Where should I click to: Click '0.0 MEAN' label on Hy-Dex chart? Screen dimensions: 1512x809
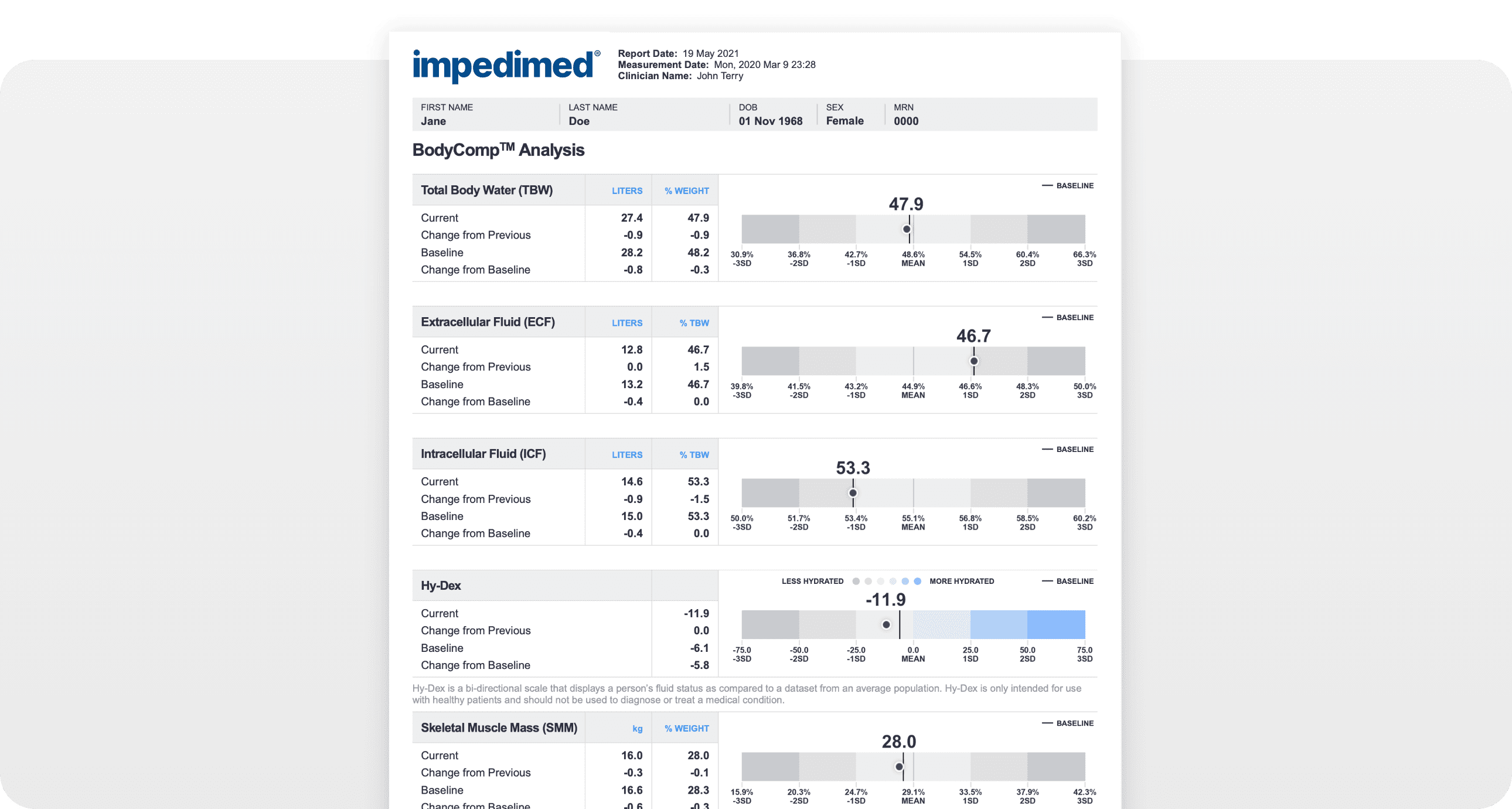912,655
